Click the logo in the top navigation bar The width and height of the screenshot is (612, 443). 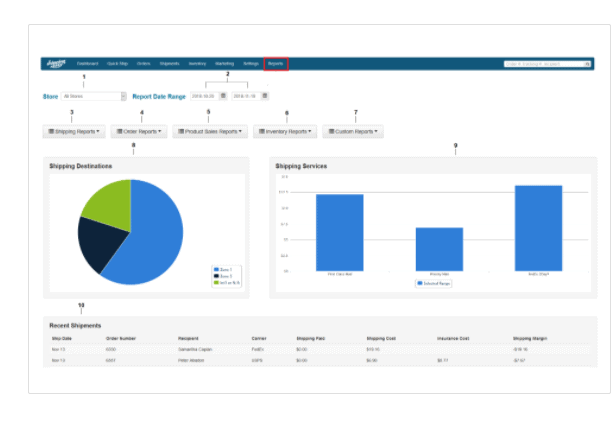pyautogui.click(x=56, y=63)
